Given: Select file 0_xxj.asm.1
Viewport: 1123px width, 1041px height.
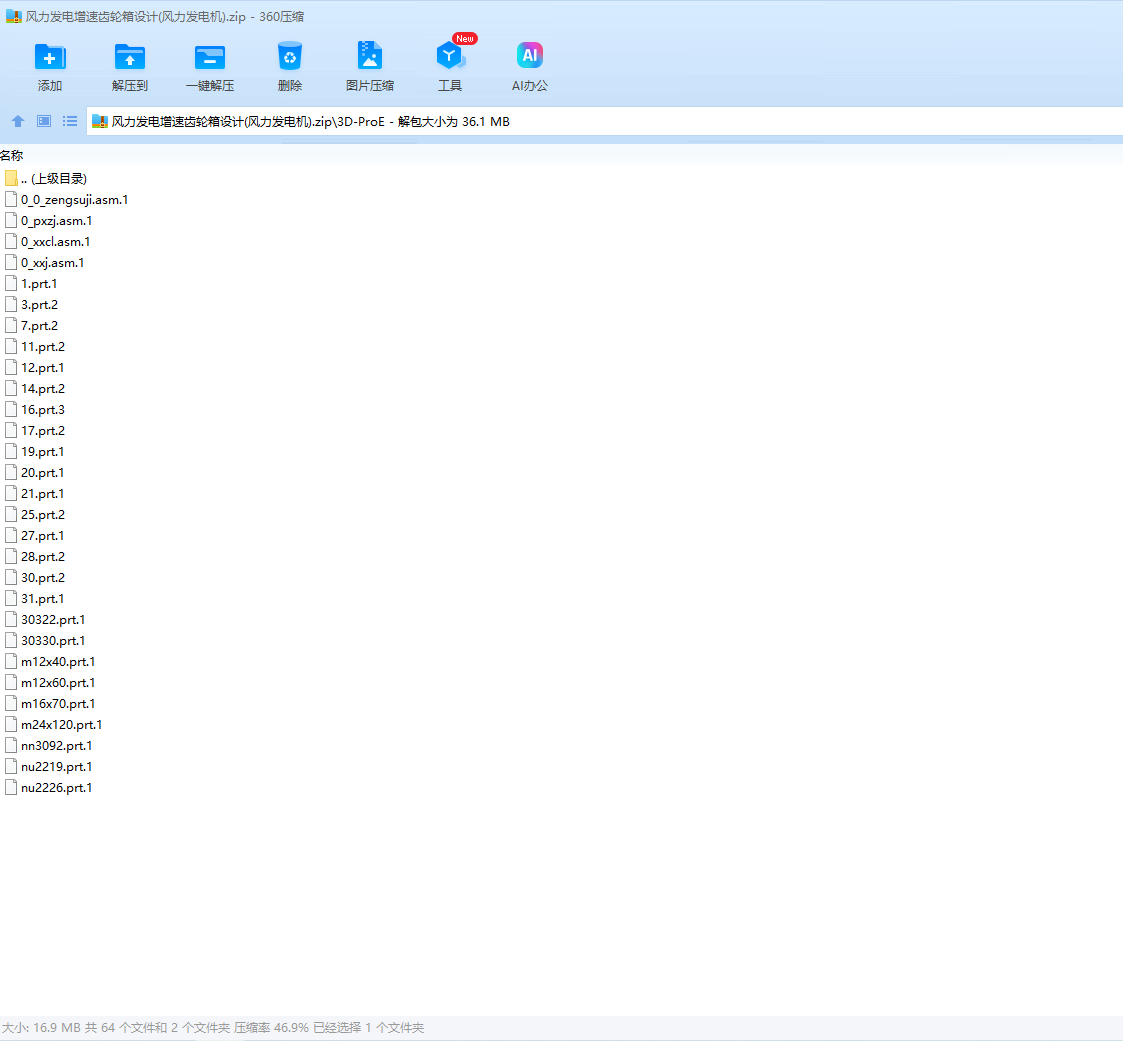Looking at the screenshot, I should [x=52, y=263].
